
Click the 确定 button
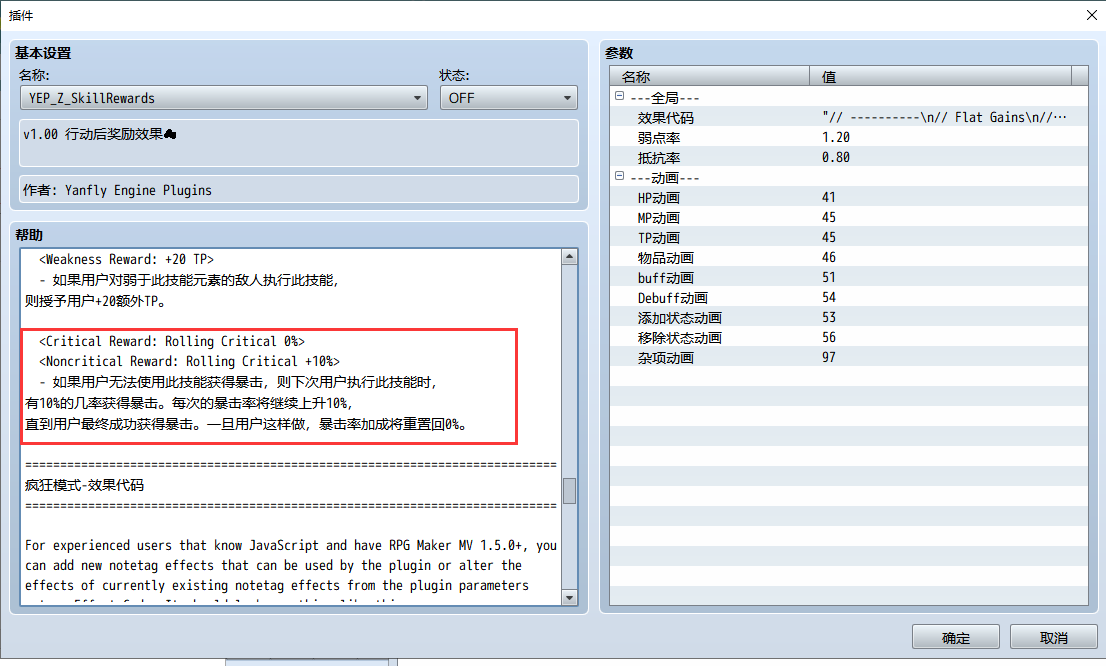point(956,637)
